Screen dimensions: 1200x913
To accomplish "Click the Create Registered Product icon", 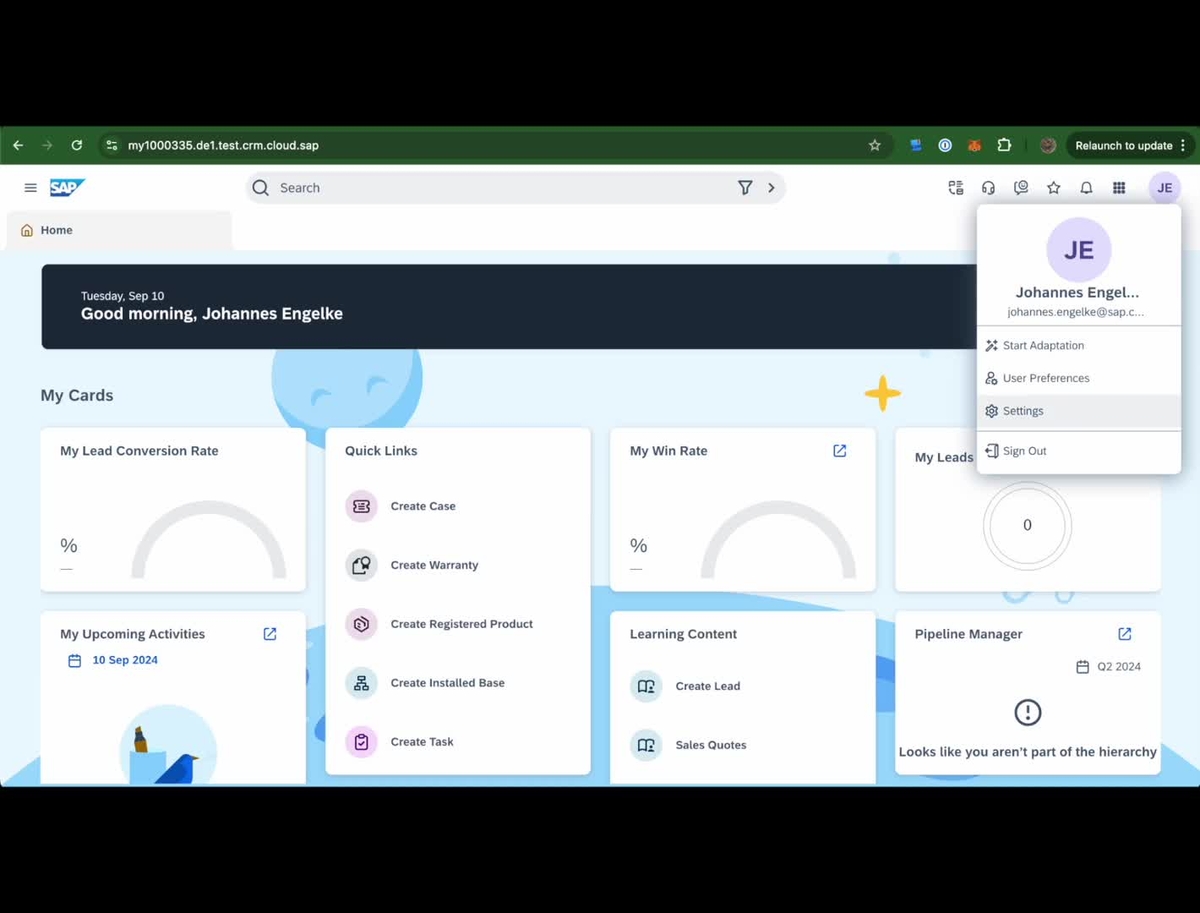I will click(361, 624).
